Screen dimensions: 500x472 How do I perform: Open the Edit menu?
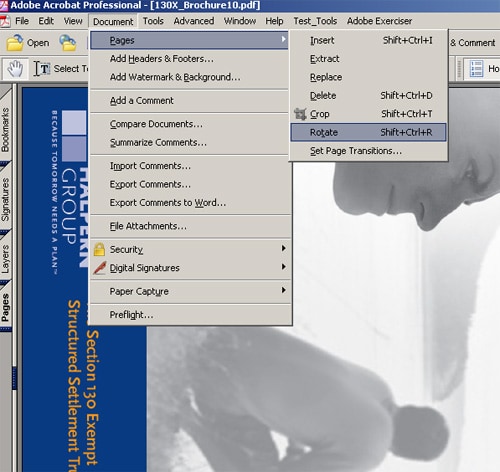pos(46,21)
